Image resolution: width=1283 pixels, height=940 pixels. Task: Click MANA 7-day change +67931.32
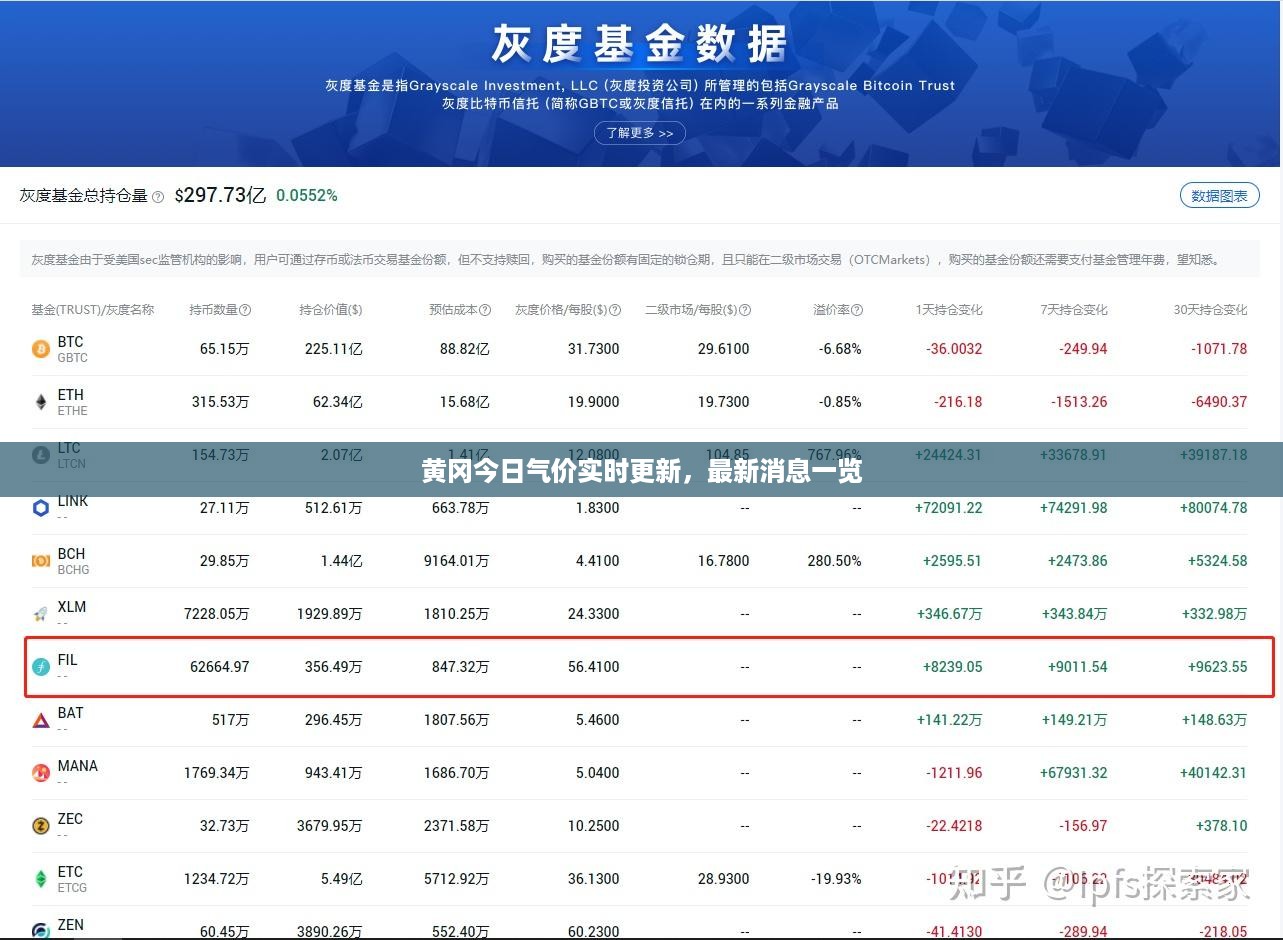pyautogui.click(x=1074, y=773)
